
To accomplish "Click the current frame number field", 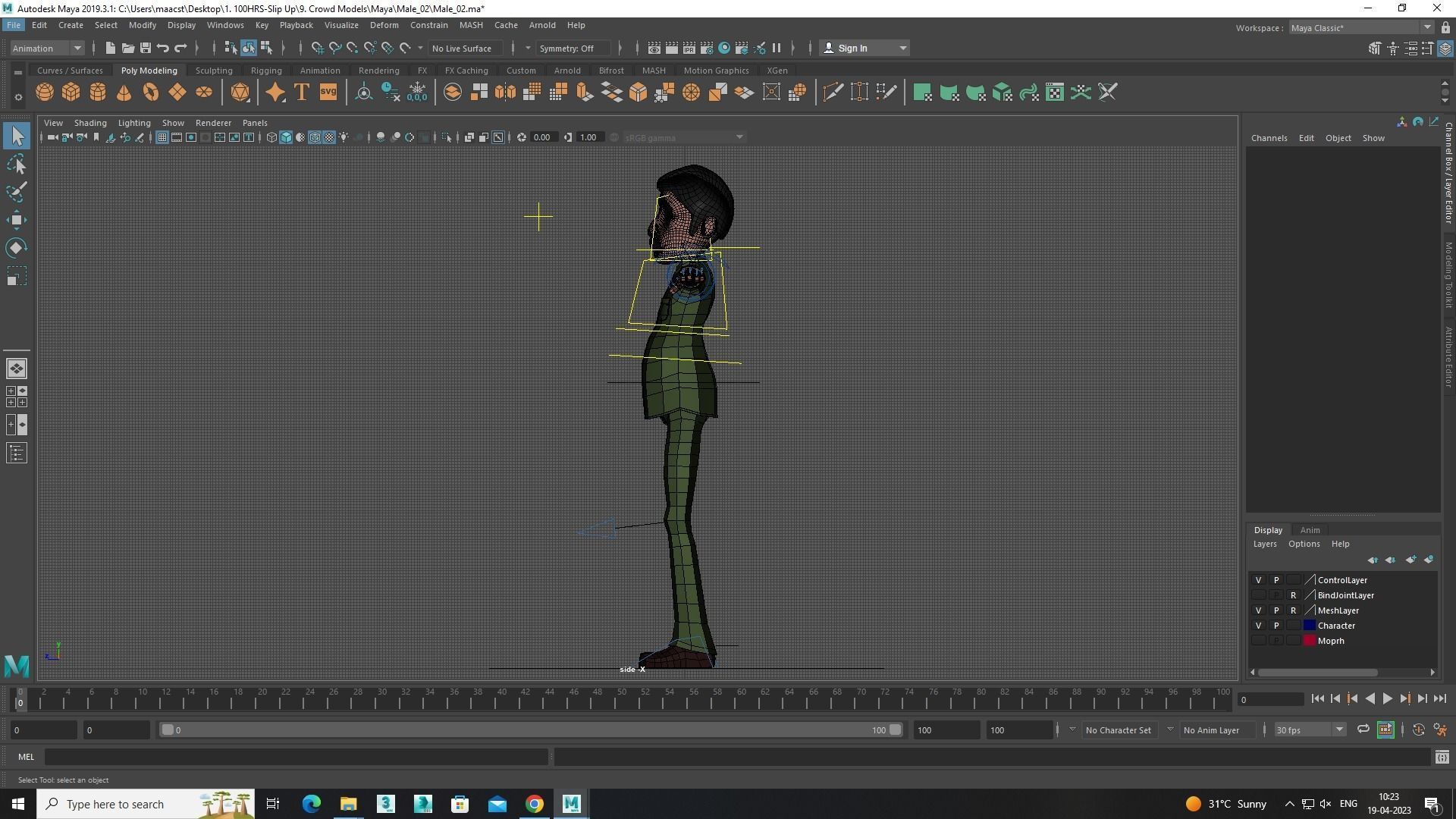I will (1270, 700).
